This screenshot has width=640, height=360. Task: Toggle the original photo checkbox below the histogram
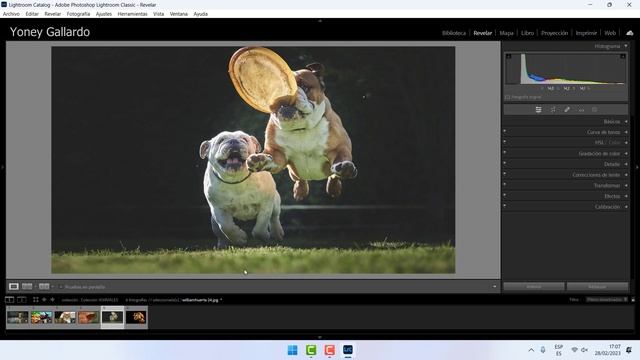click(x=507, y=97)
